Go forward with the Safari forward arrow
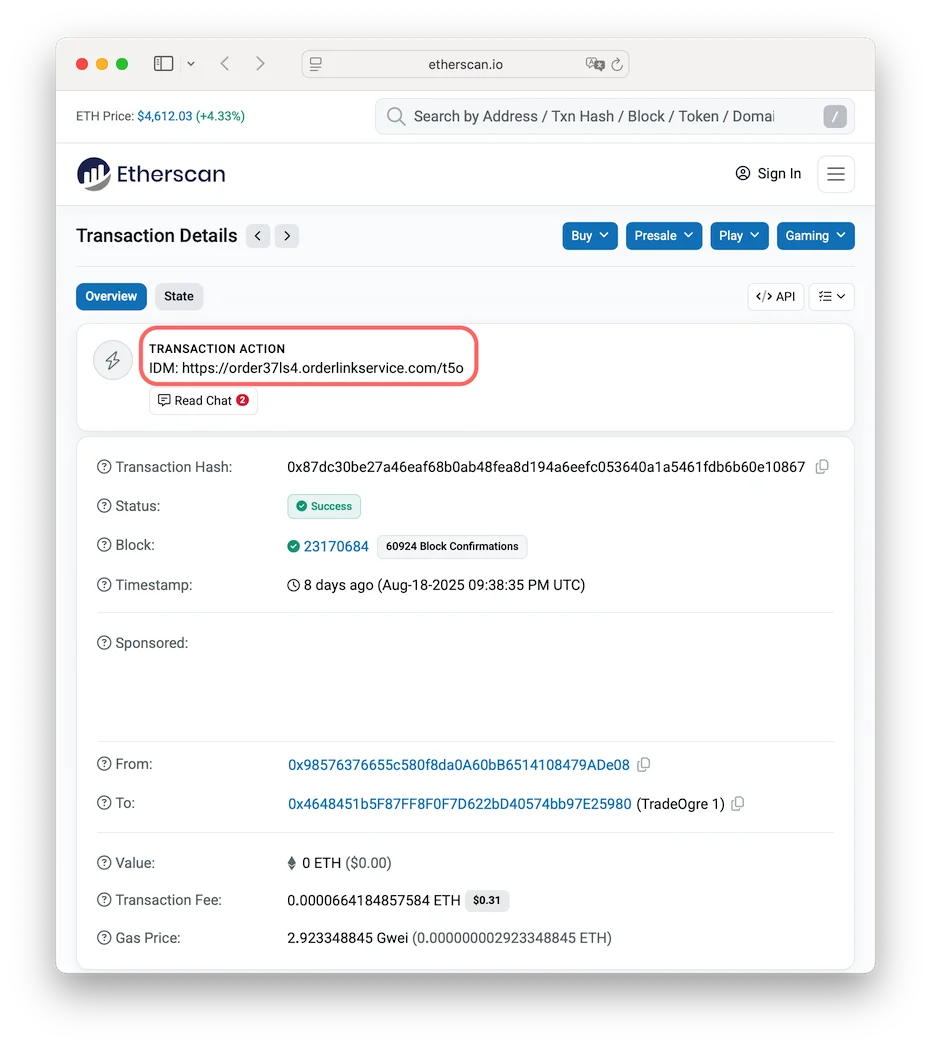The width and height of the screenshot is (931, 1047). point(260,63)
